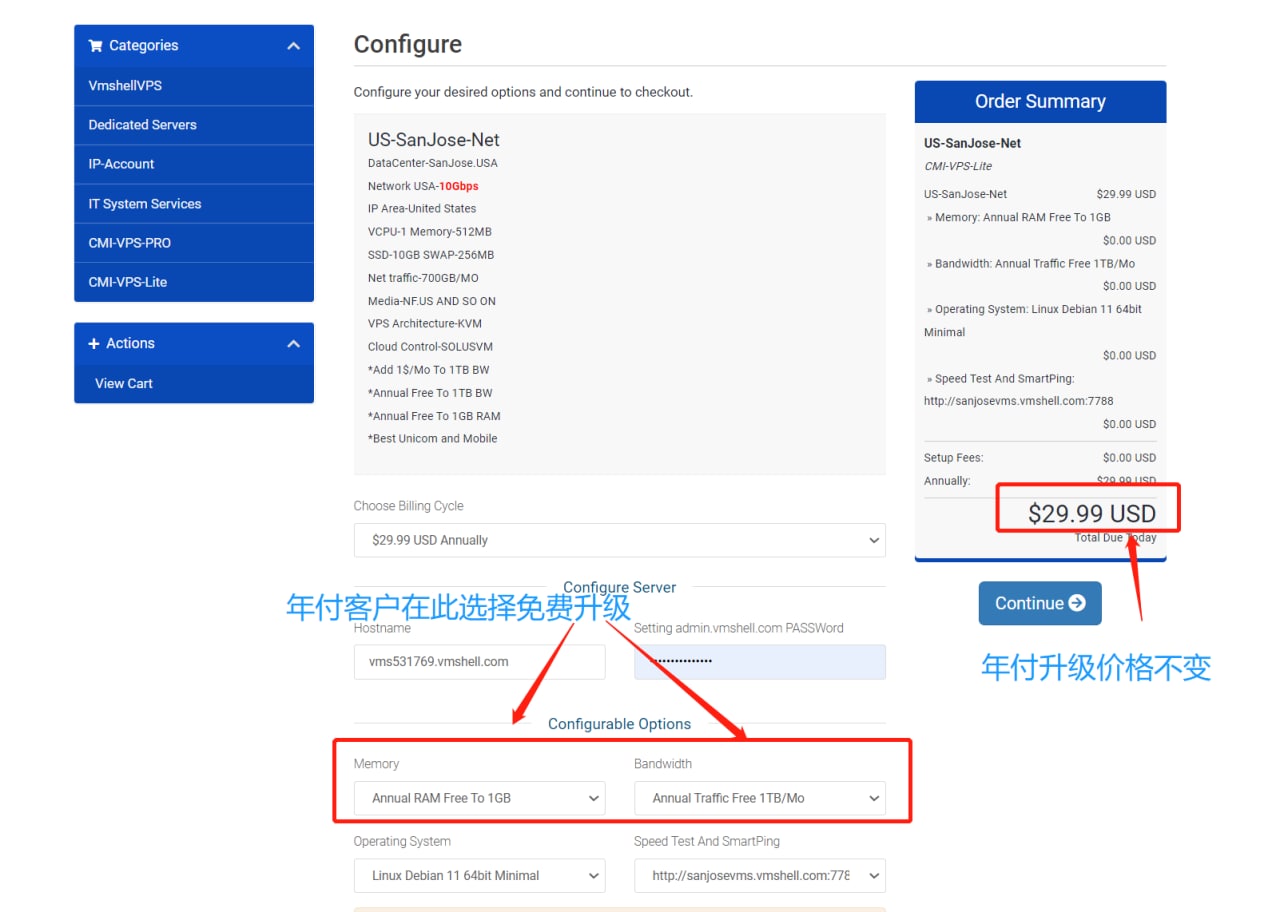
Task: Select CMI-VPS-Lite category
Action: coord(127,282)
